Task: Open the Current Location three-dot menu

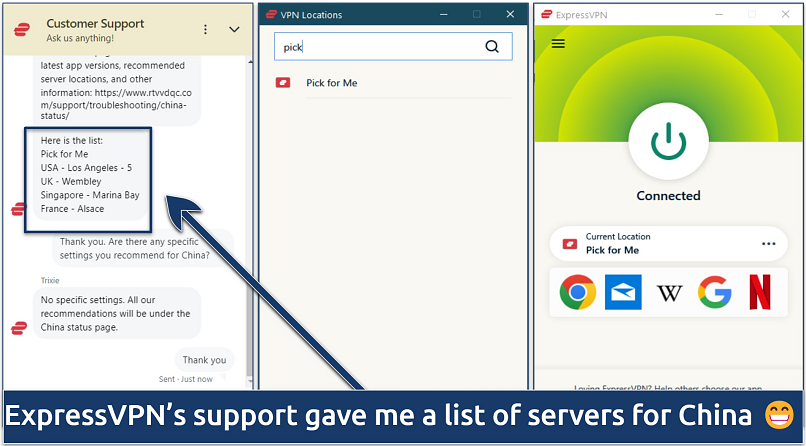Action: (x=768, y=243)
